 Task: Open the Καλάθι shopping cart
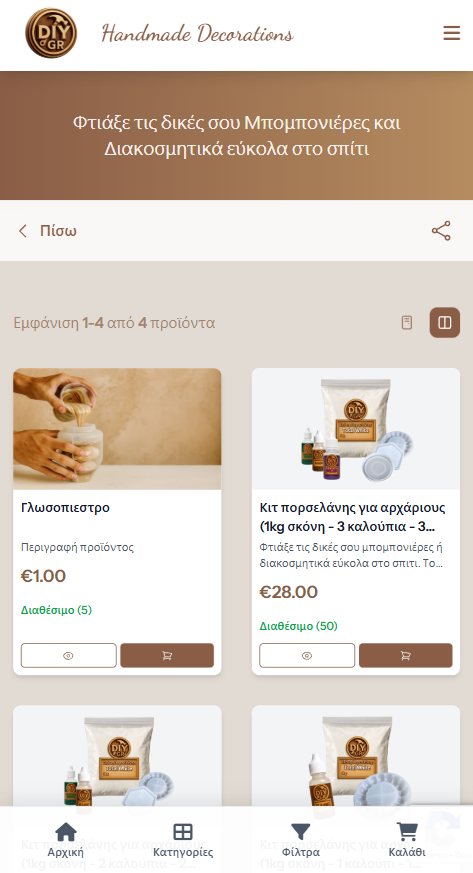407,840
